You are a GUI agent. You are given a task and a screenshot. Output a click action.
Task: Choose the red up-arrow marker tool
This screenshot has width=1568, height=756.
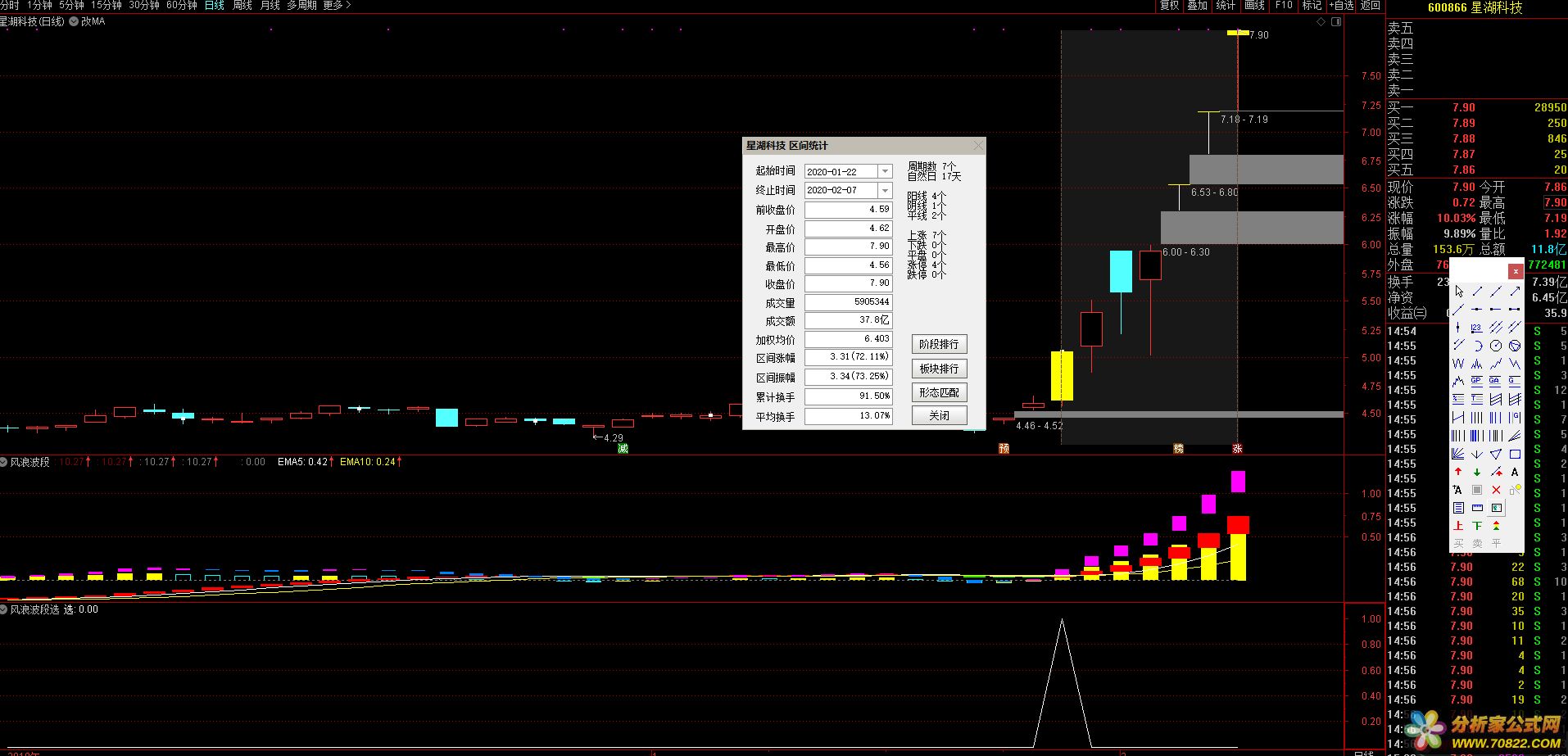1458,472
